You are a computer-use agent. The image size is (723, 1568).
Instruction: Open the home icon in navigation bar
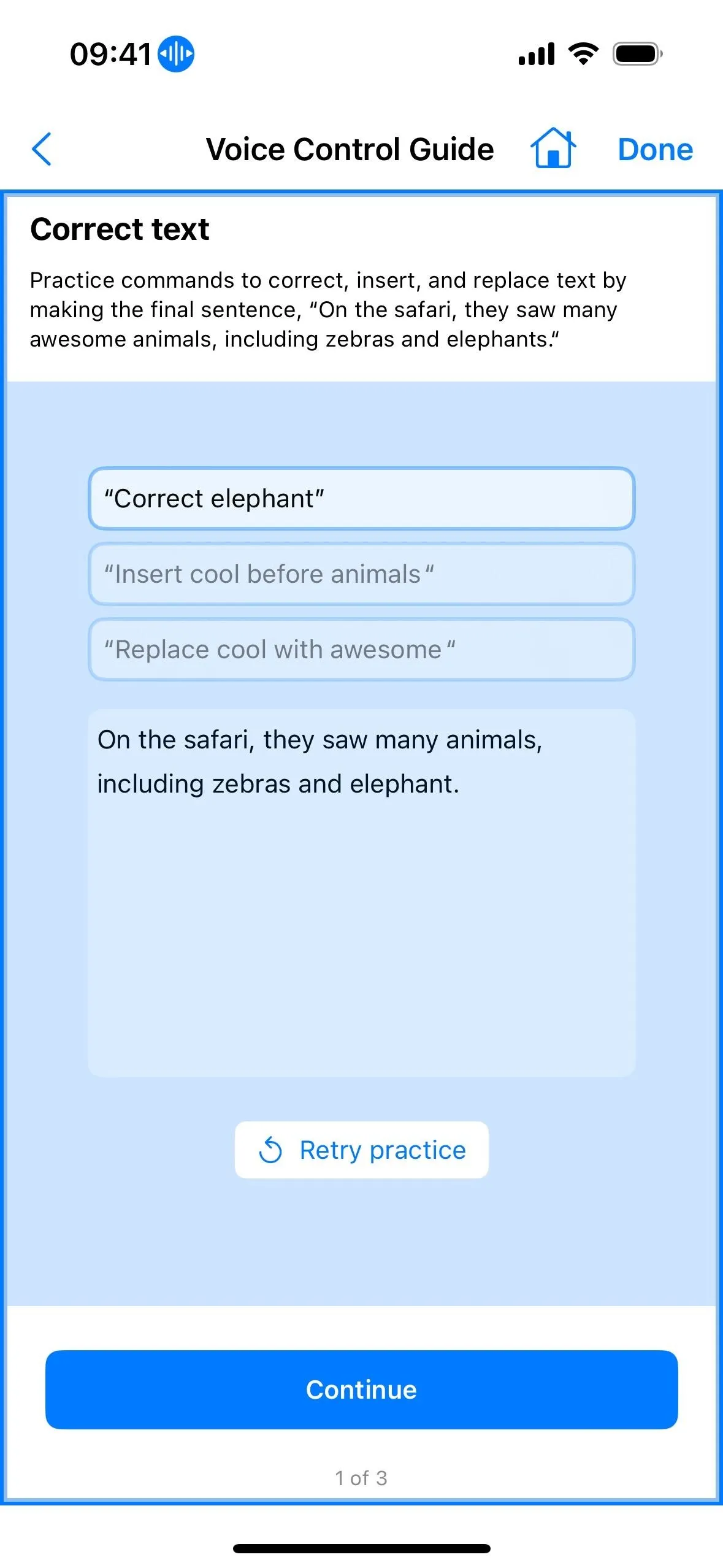[553, 148]
